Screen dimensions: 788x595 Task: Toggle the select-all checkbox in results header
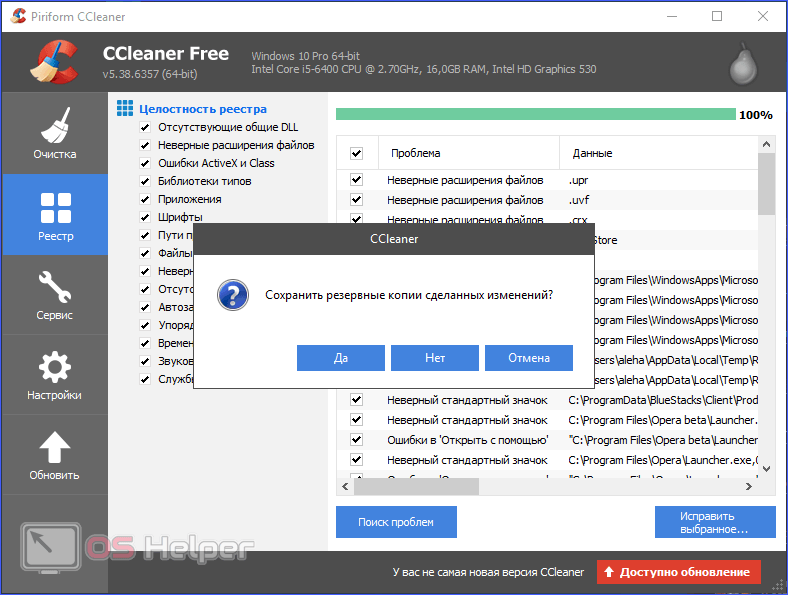(x=356, y=153)
